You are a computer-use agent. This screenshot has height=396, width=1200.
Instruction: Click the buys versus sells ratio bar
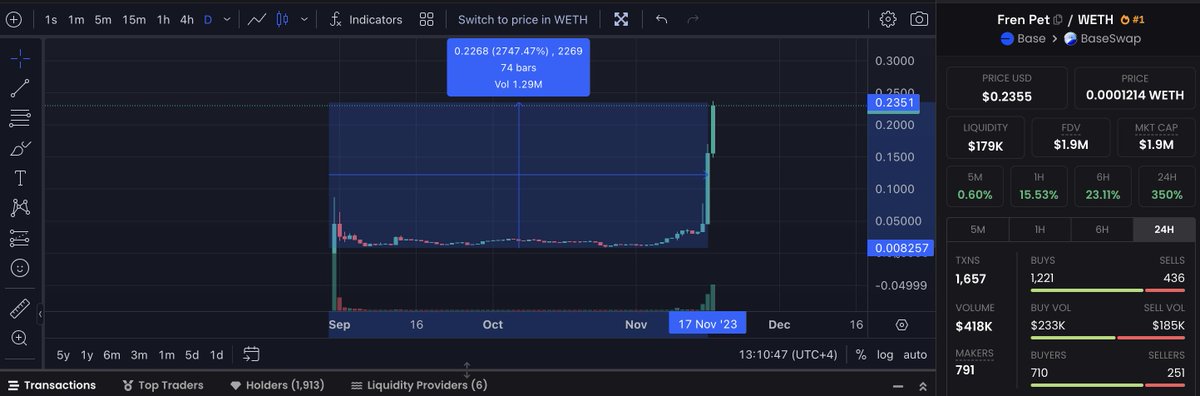click(x=1107, y=290)
